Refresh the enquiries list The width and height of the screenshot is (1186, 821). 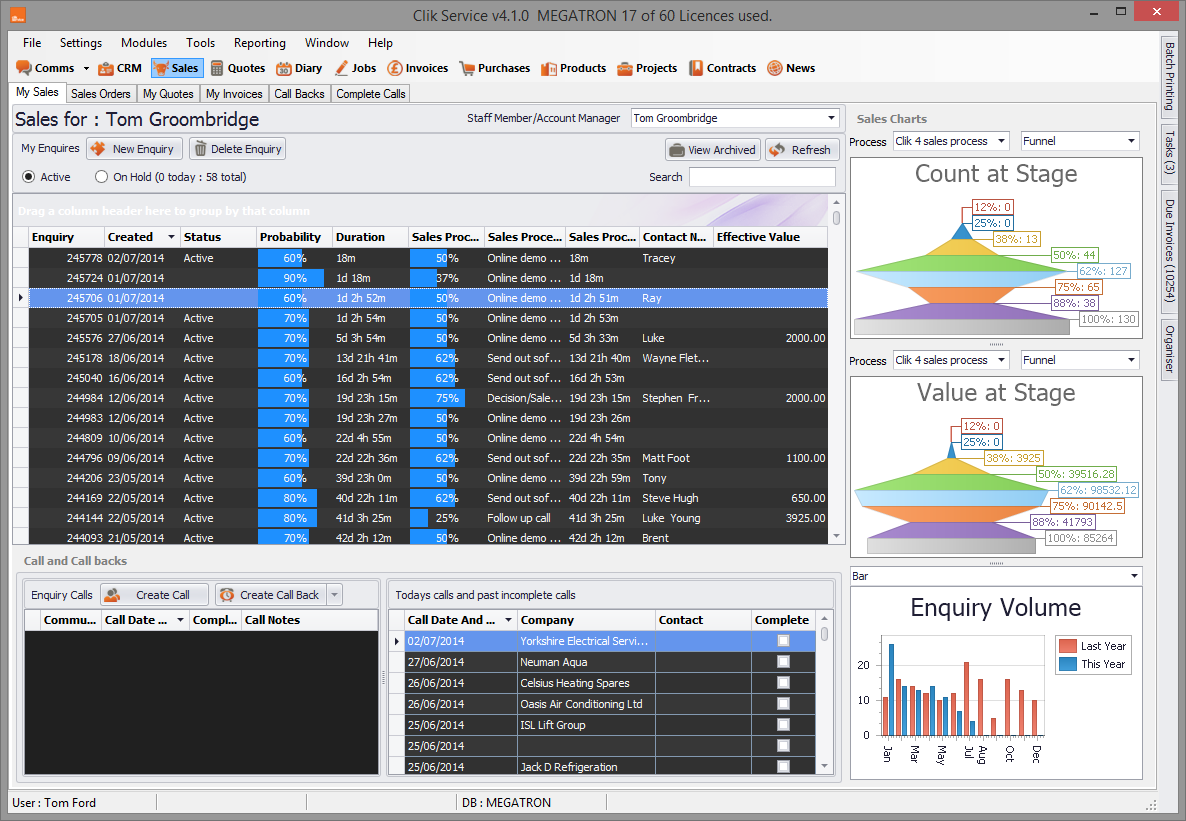(802, 150)
